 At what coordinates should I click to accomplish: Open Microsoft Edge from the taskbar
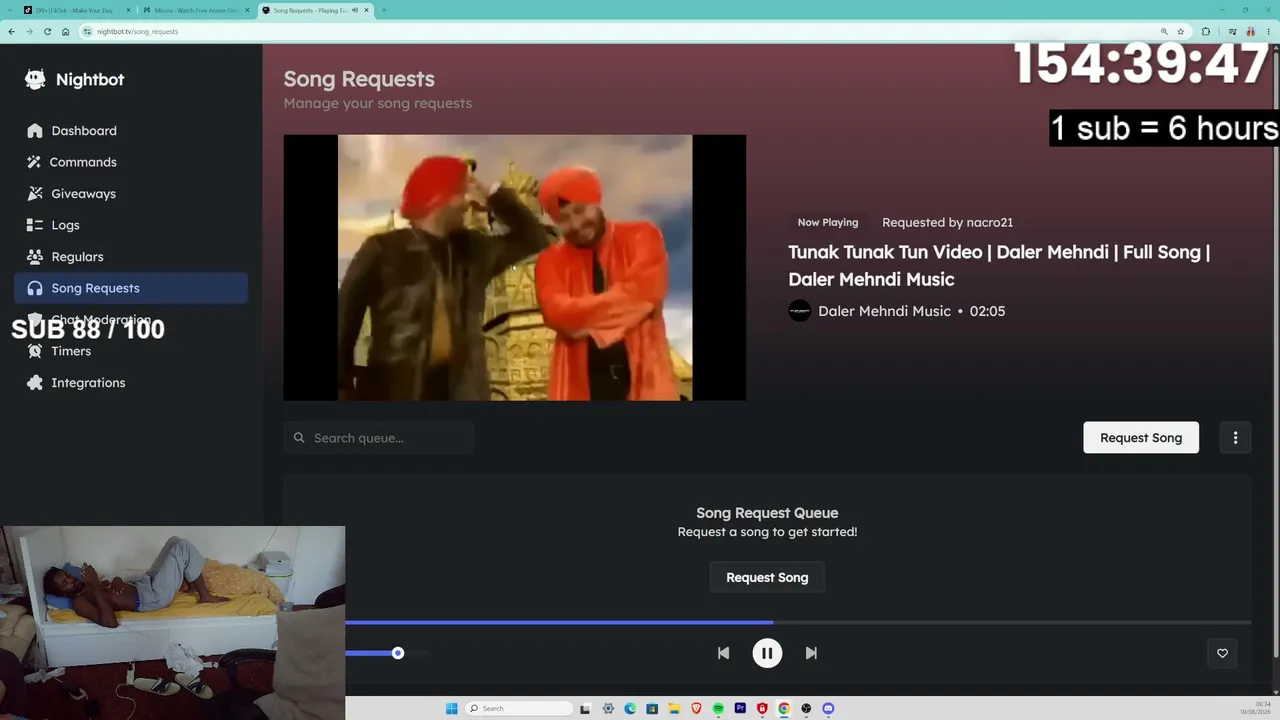[630, 708]
